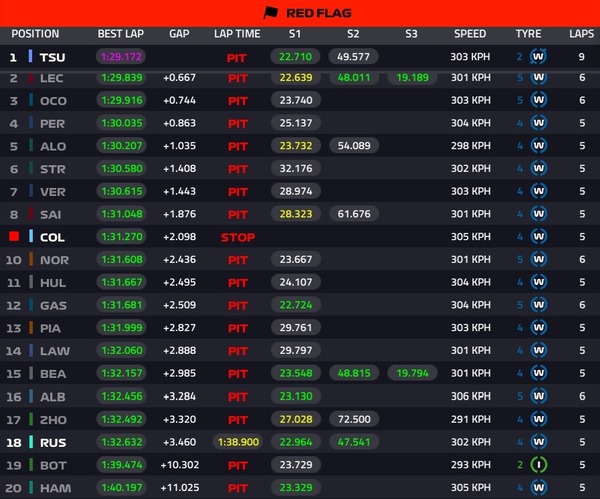Click the wet tyre icon in ALO row
This screenshot has width=600, height=499.
click(x=538, y=145)
